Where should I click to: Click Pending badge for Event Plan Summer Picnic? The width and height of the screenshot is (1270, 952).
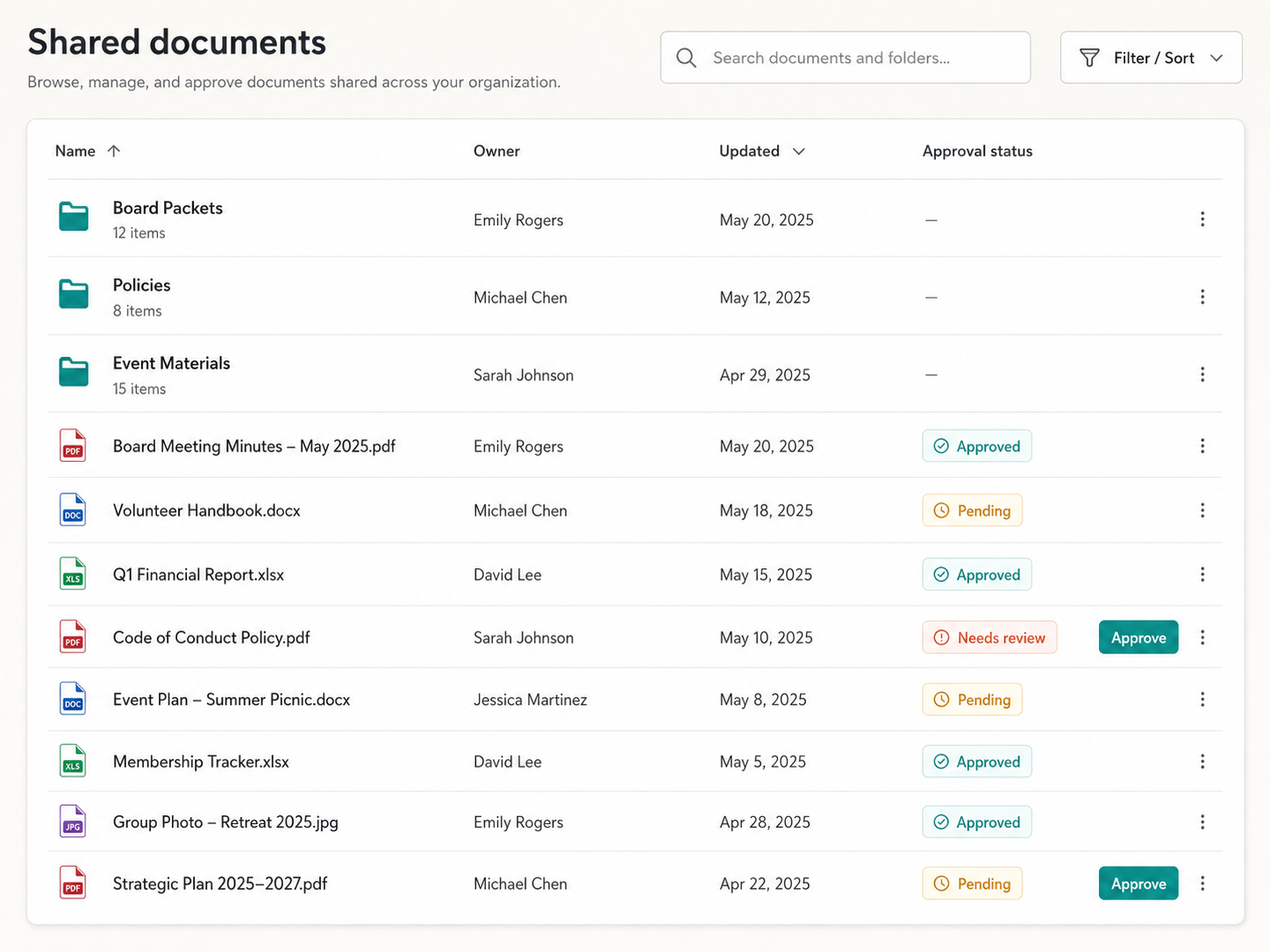972,700
